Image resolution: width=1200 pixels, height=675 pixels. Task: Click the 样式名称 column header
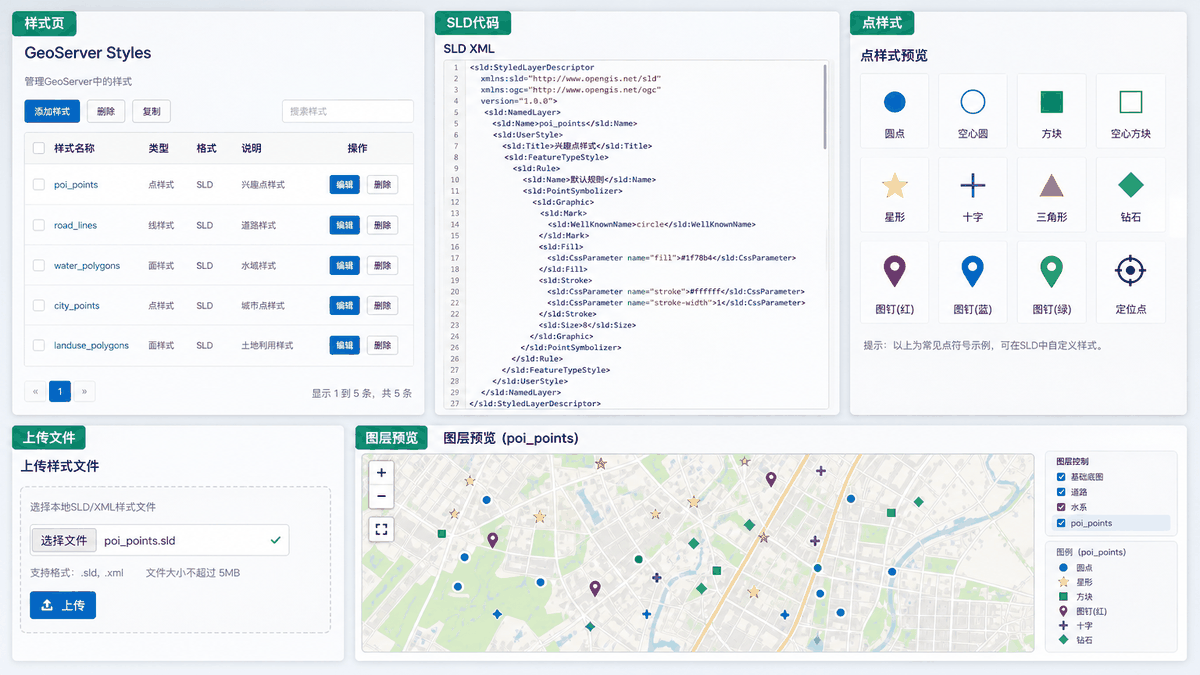(x=74, y=148)
